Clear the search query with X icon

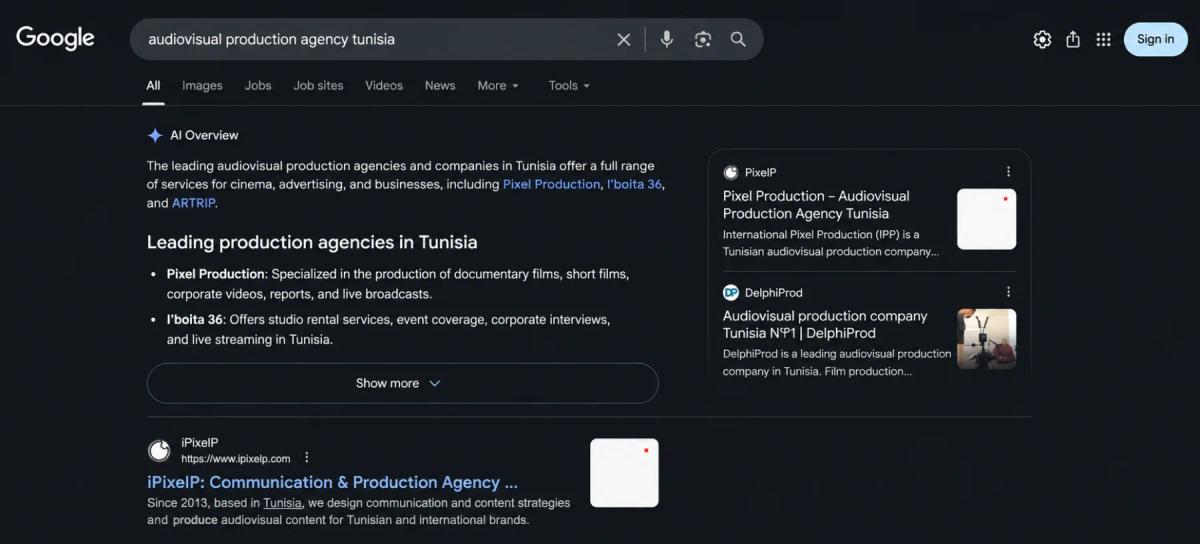(x=624, y=39)
